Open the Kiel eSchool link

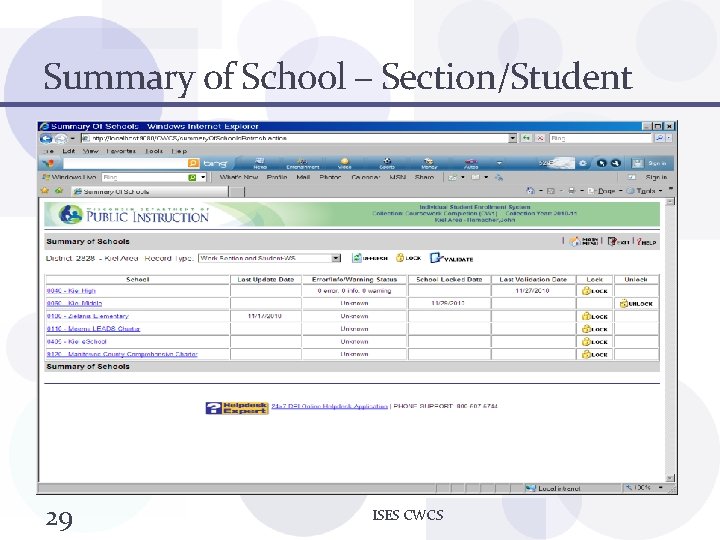coord(77,342)
